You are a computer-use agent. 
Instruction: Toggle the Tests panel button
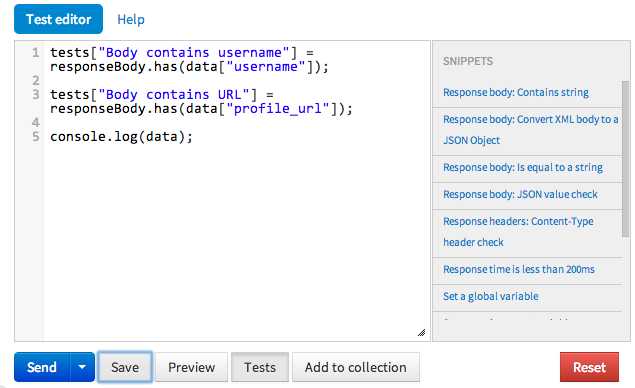pyautogui.click(x=260, y=367)
